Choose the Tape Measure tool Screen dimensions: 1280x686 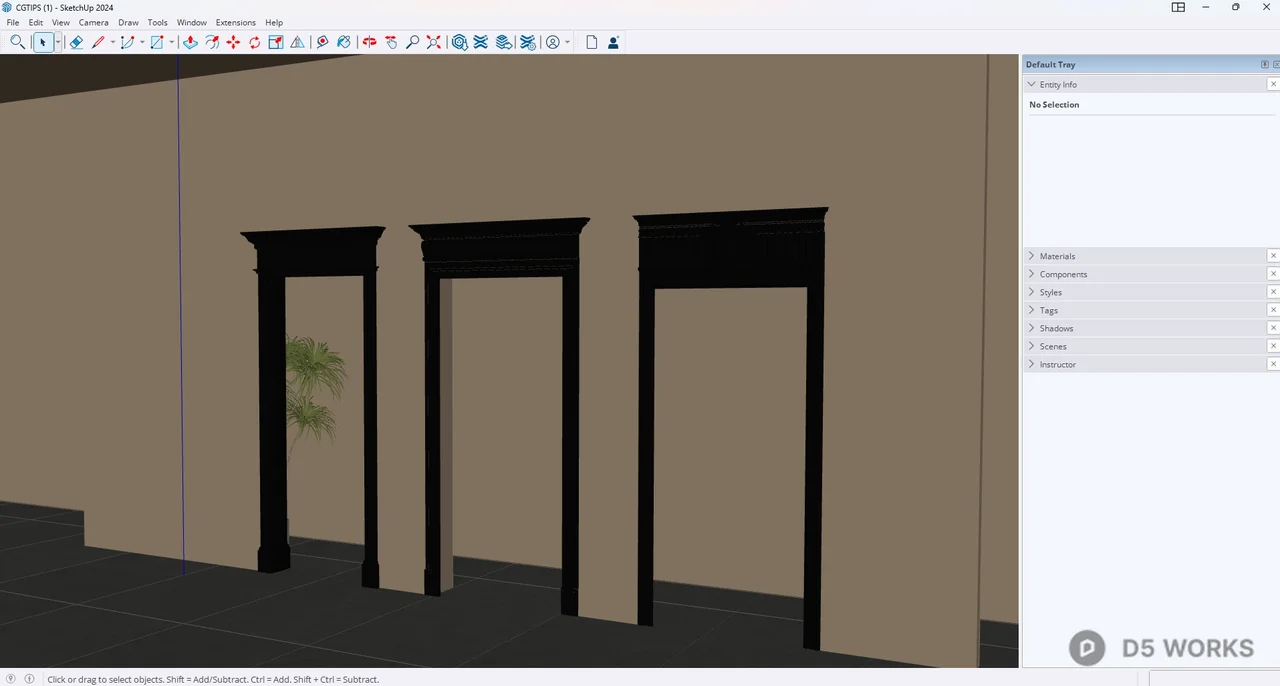tap(322, 42)
